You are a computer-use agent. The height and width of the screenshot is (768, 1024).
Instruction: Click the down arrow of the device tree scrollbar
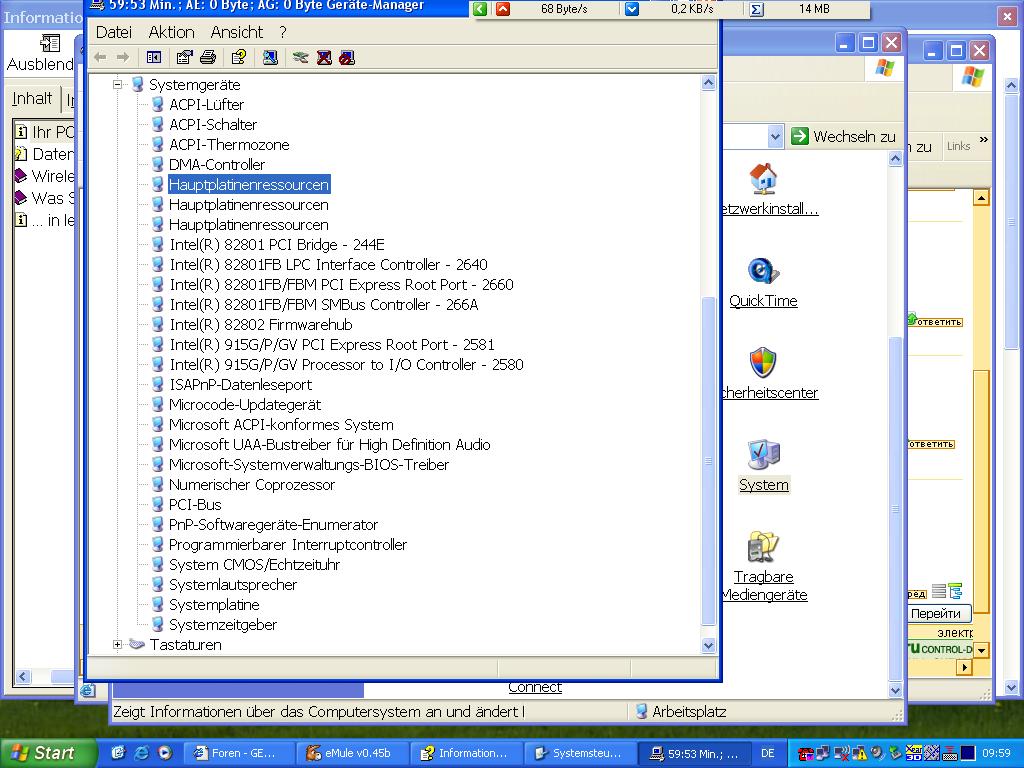pos(709,645)
